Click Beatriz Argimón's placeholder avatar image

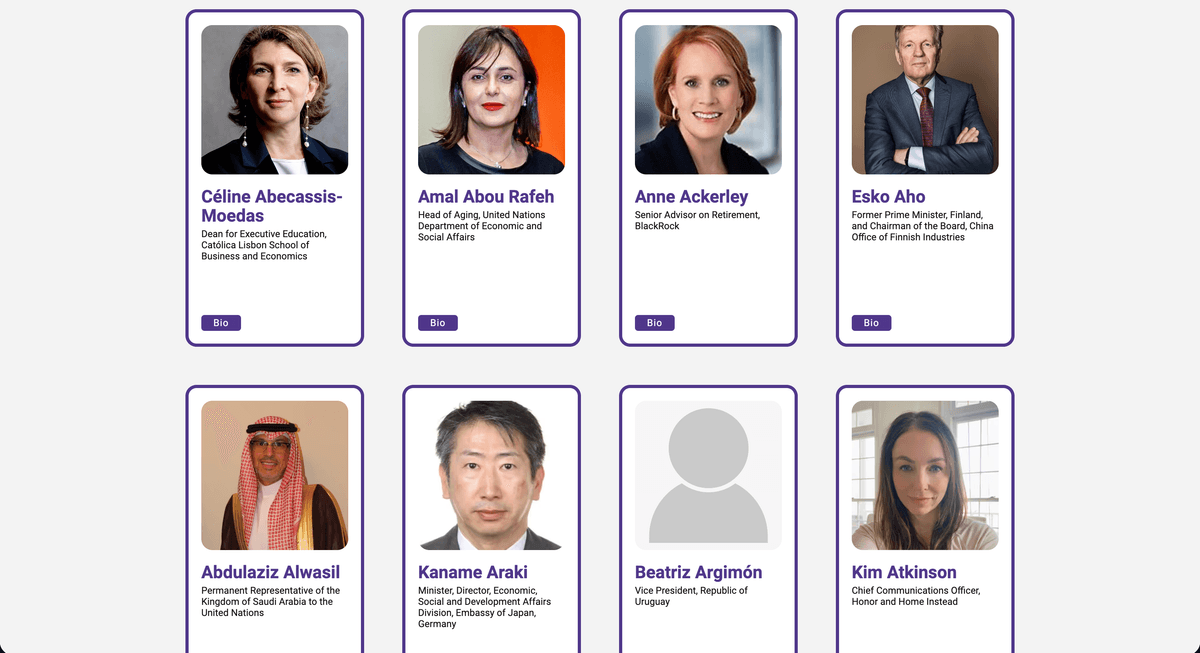click(x=708, y=475)
